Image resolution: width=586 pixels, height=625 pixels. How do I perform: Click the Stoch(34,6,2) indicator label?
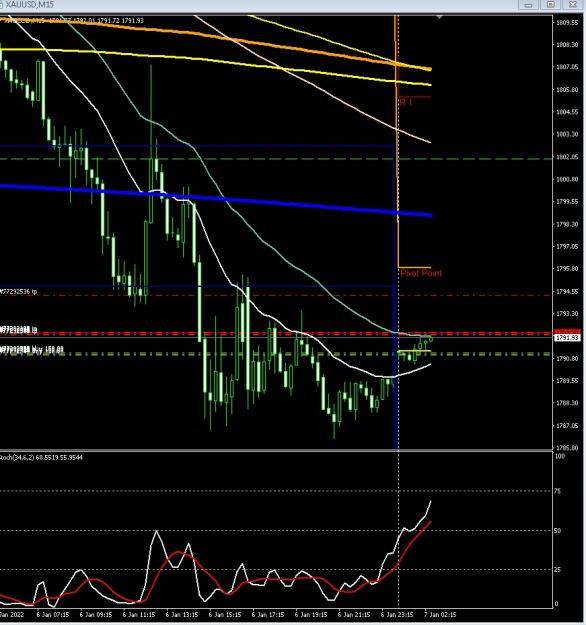point(41,457)
